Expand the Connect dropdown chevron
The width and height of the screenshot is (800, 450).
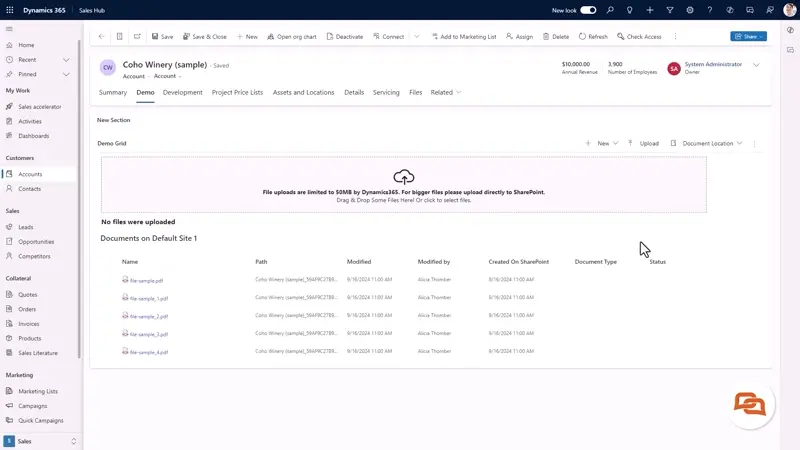[417, 37]
